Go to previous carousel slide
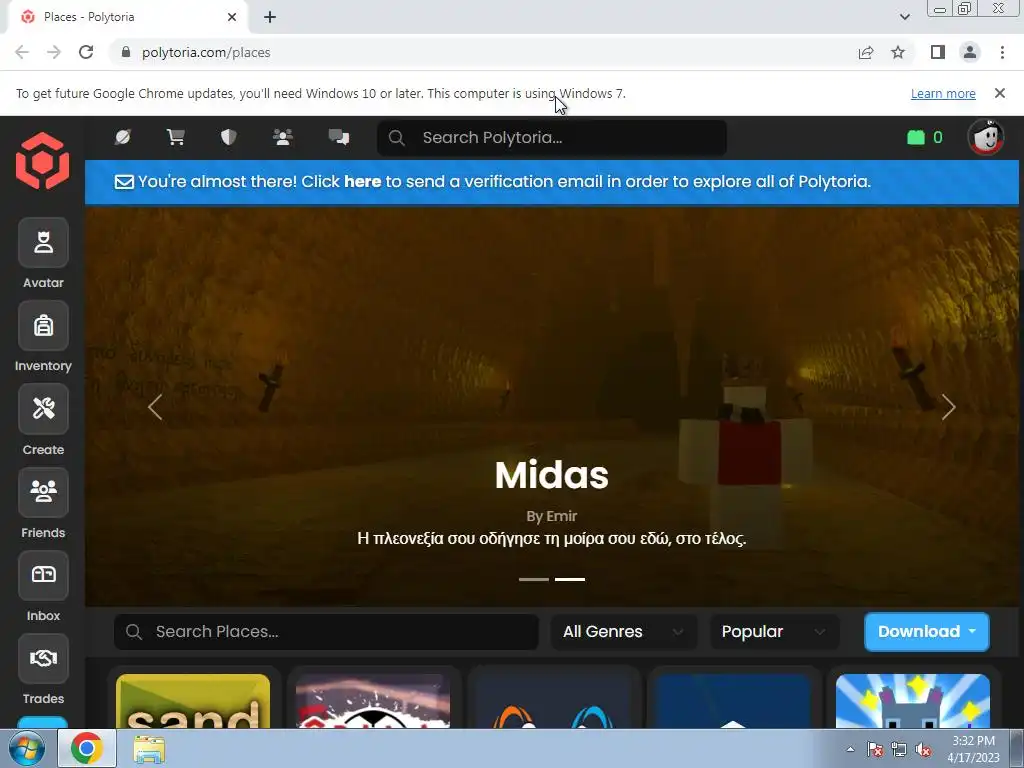The height and width of the screenshot is (768, 1024). pyautogui.click(x=155, y=407)
